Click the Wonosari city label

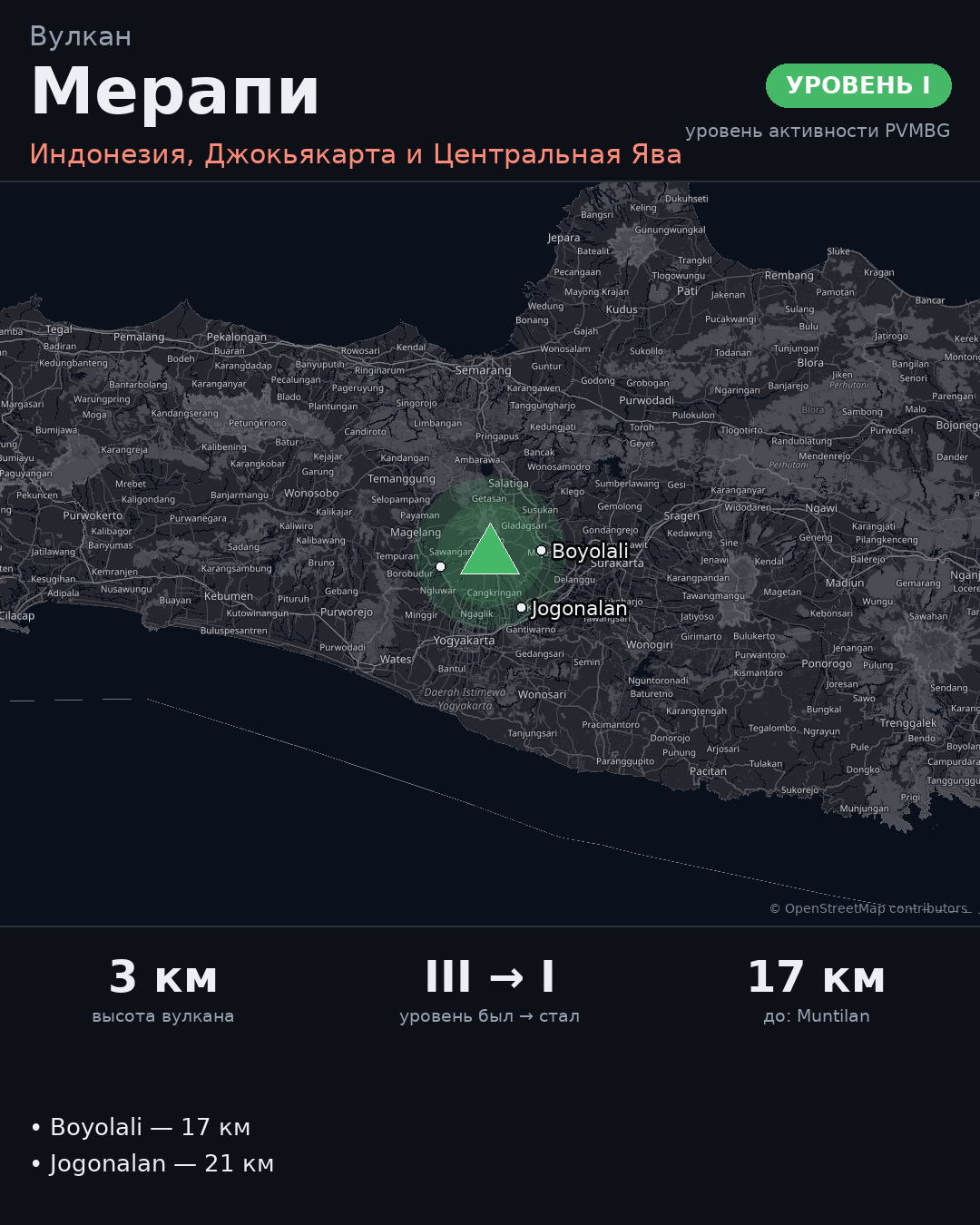click(x=542, y=695)
